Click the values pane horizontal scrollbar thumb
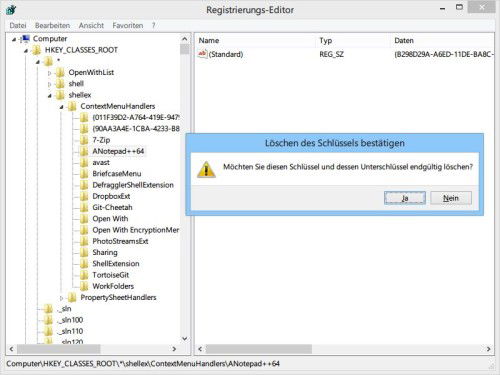The width and height of the screenshot is (500, 375). [259, 349]
